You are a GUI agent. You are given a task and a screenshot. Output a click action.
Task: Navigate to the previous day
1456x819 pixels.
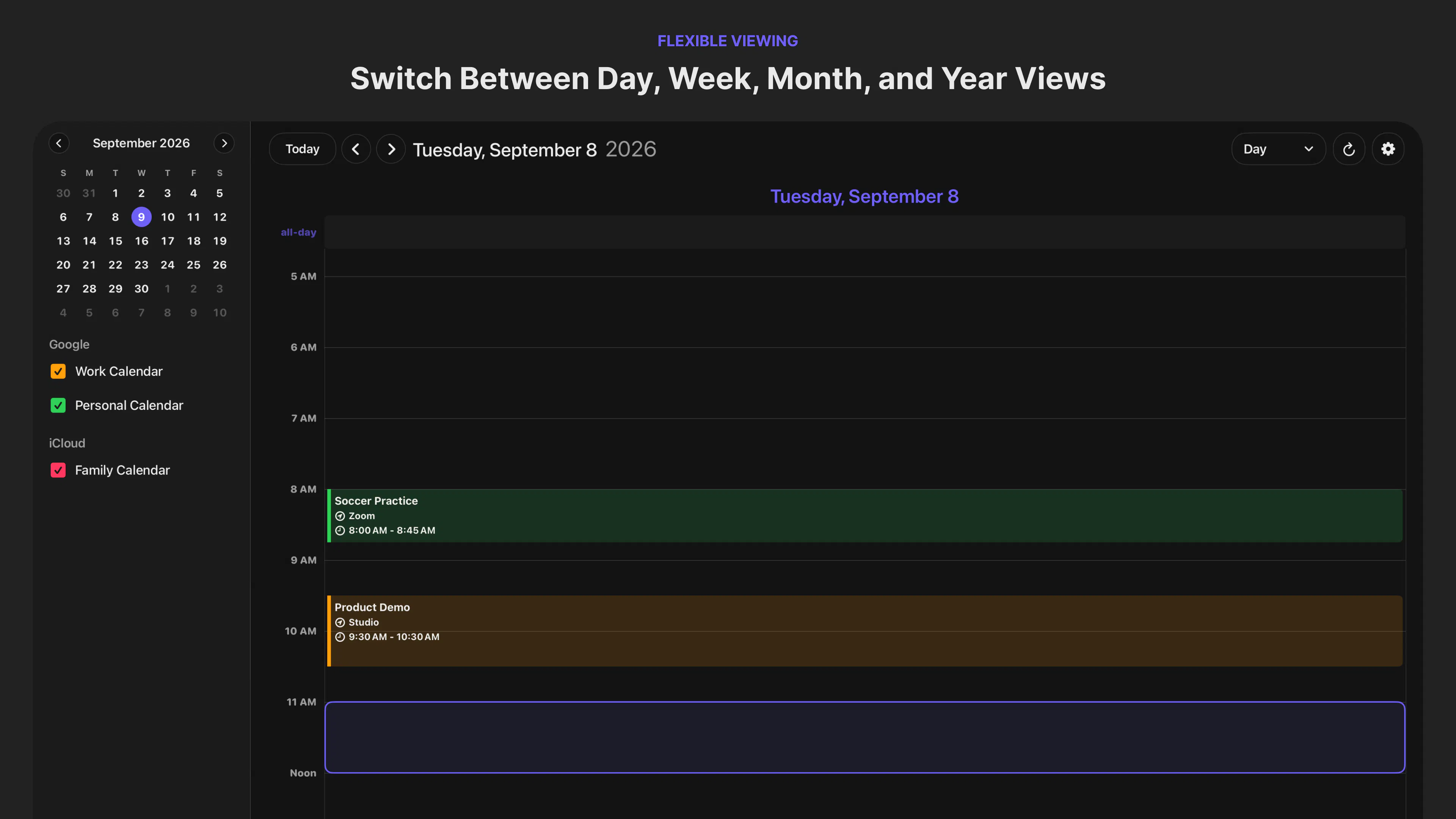pyautogui.click(x=356, y=149)
